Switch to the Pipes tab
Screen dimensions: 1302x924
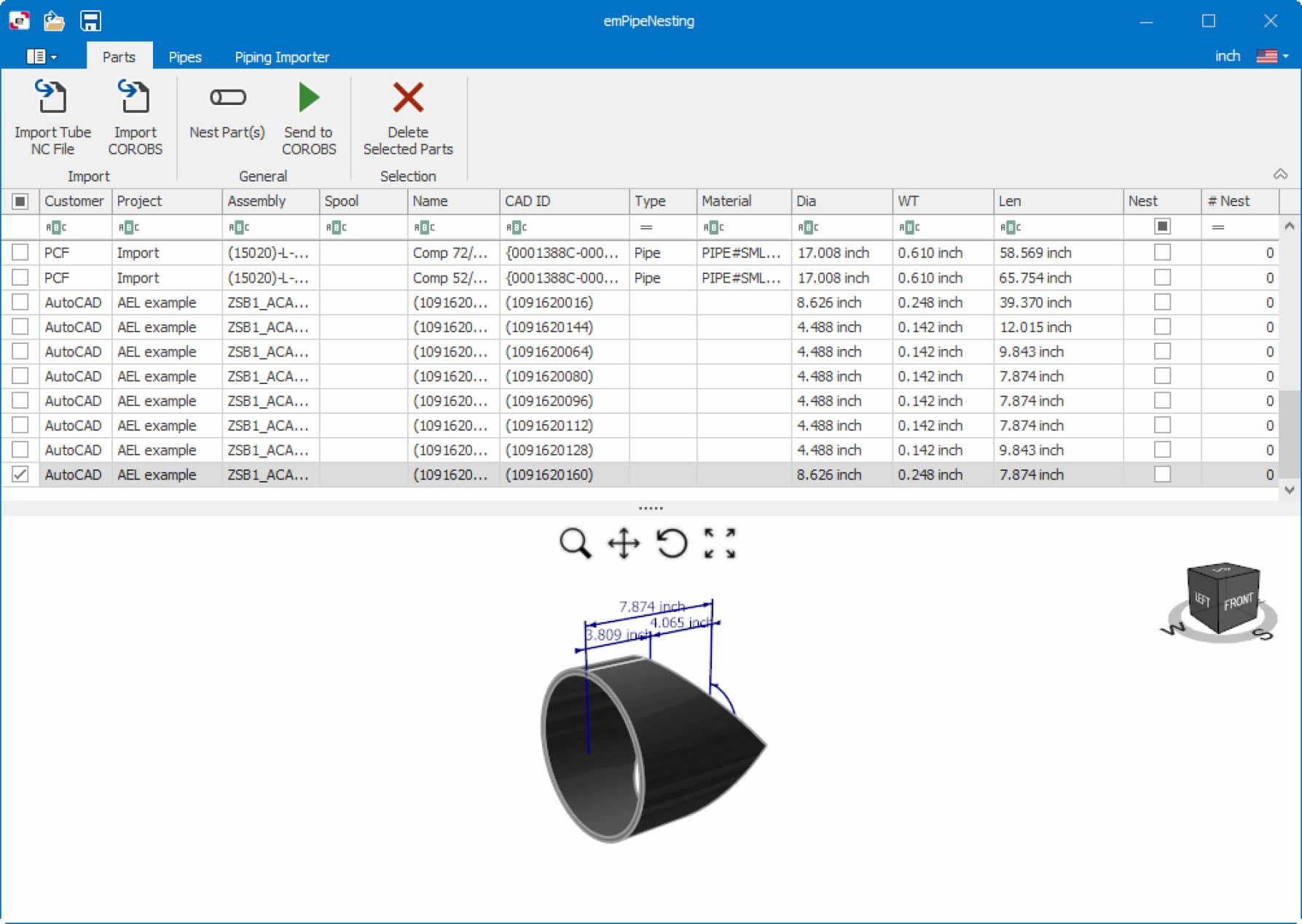(x=185, y=57)
